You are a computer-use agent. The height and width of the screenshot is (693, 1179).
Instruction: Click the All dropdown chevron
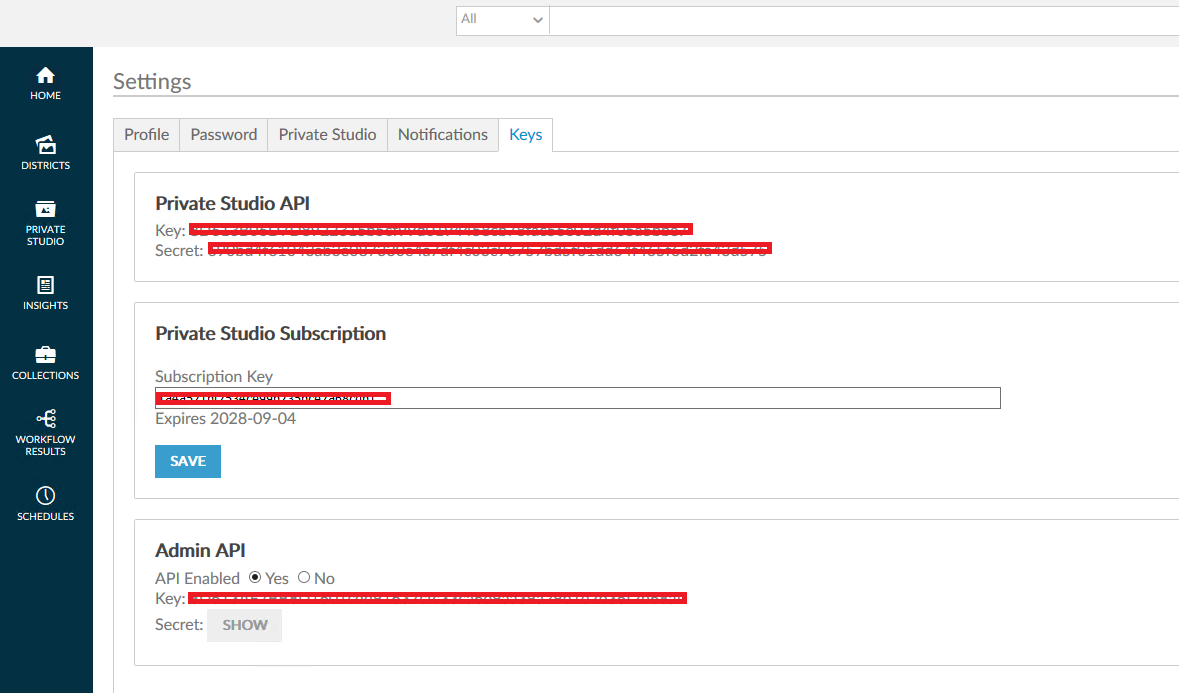coord(537,19)
